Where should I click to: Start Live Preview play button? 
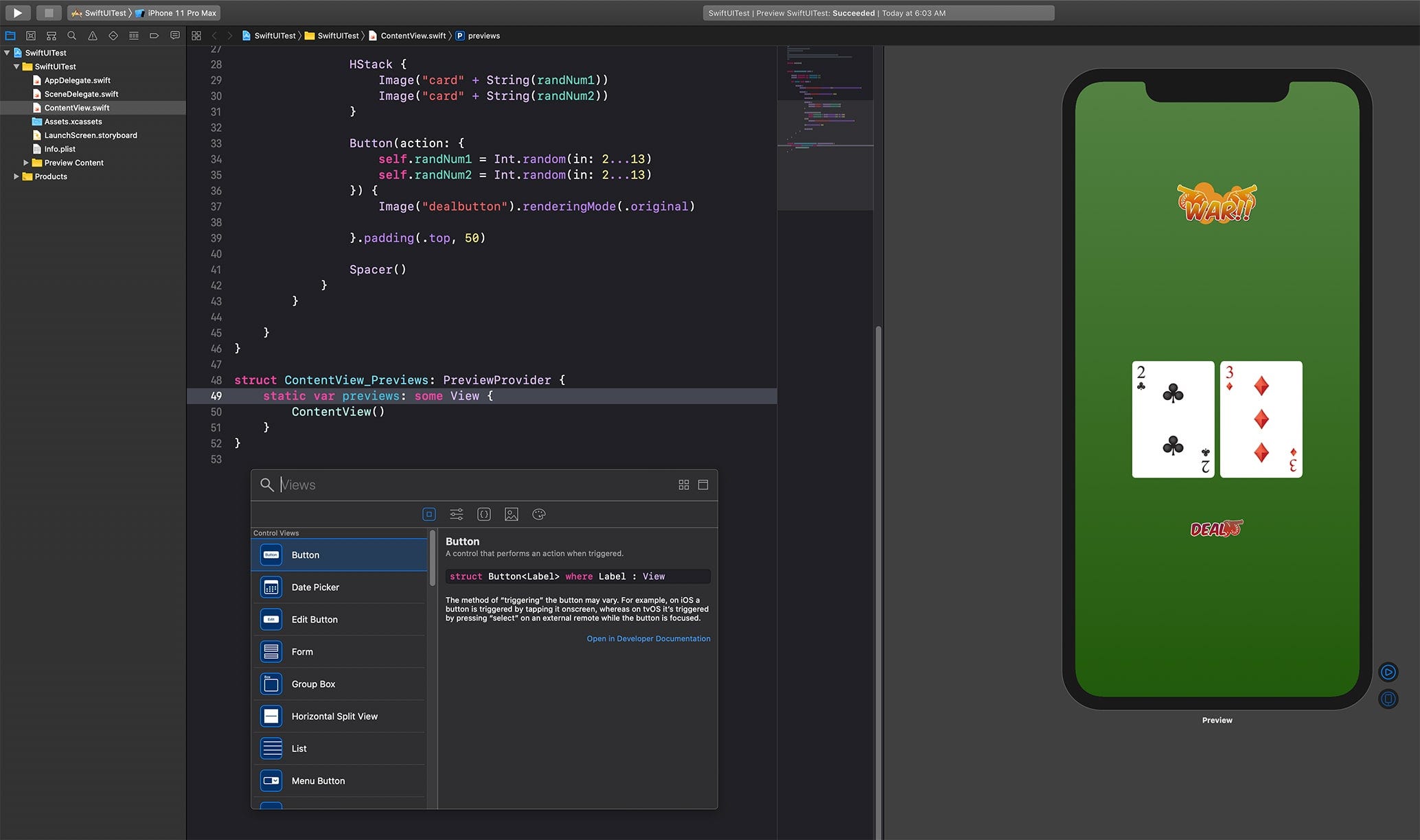1388,672
